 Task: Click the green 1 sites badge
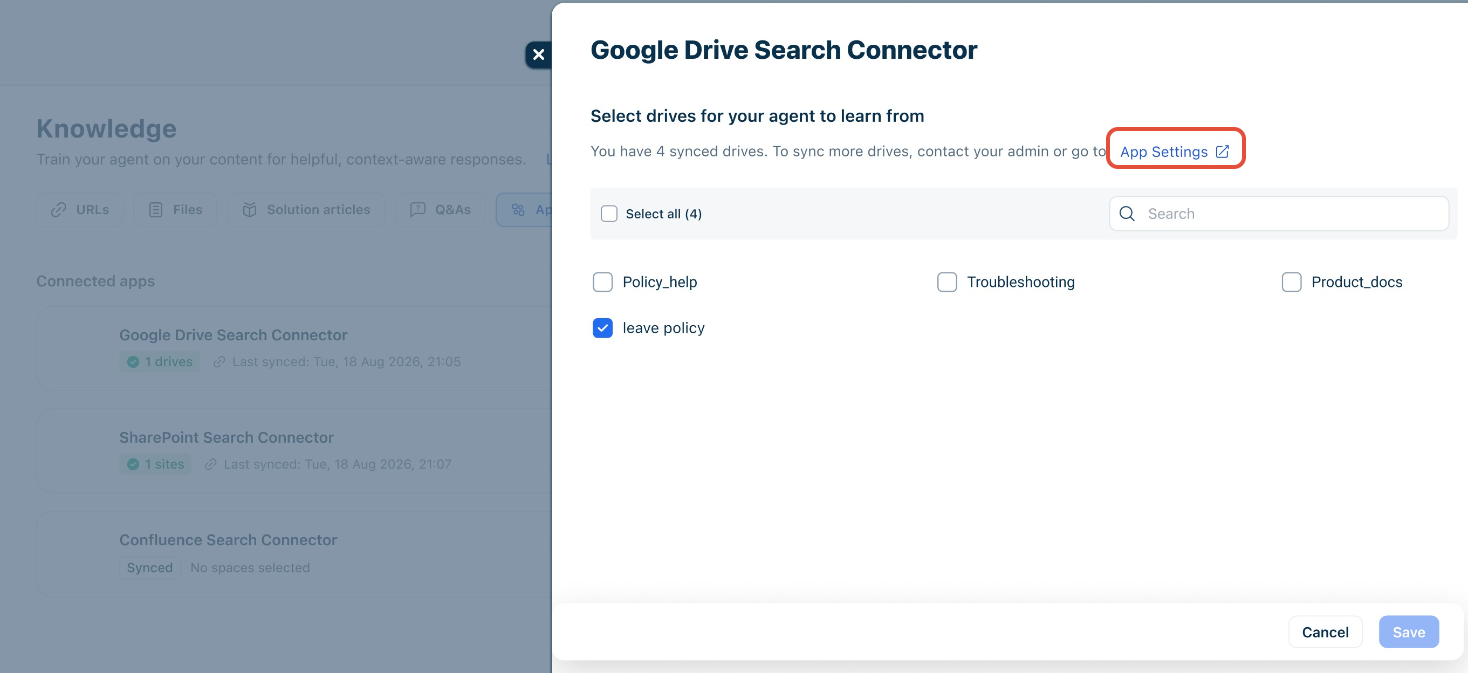pyautogui.click(x=156, y=464)
